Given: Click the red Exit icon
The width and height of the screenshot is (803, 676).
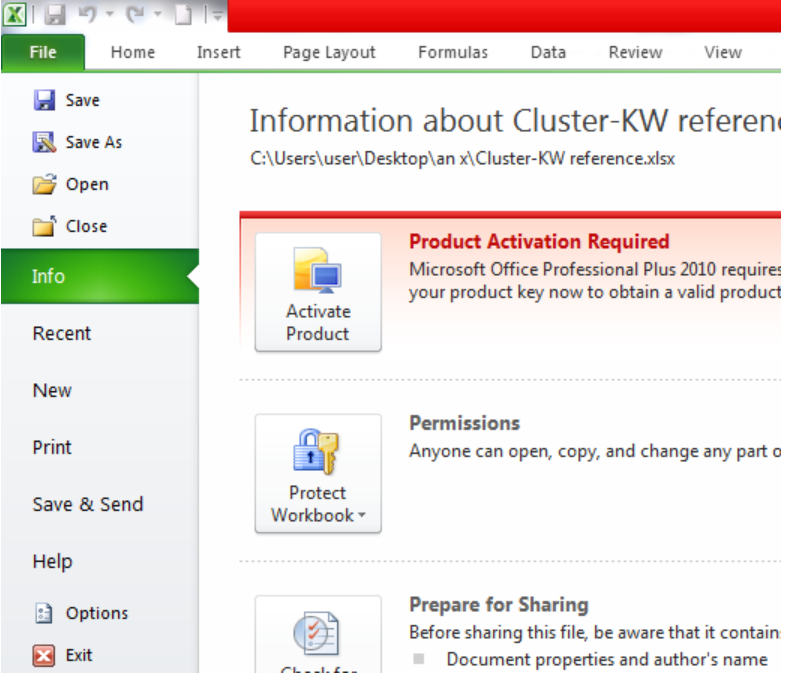Looking at the screenshot, I should point(44,655).
